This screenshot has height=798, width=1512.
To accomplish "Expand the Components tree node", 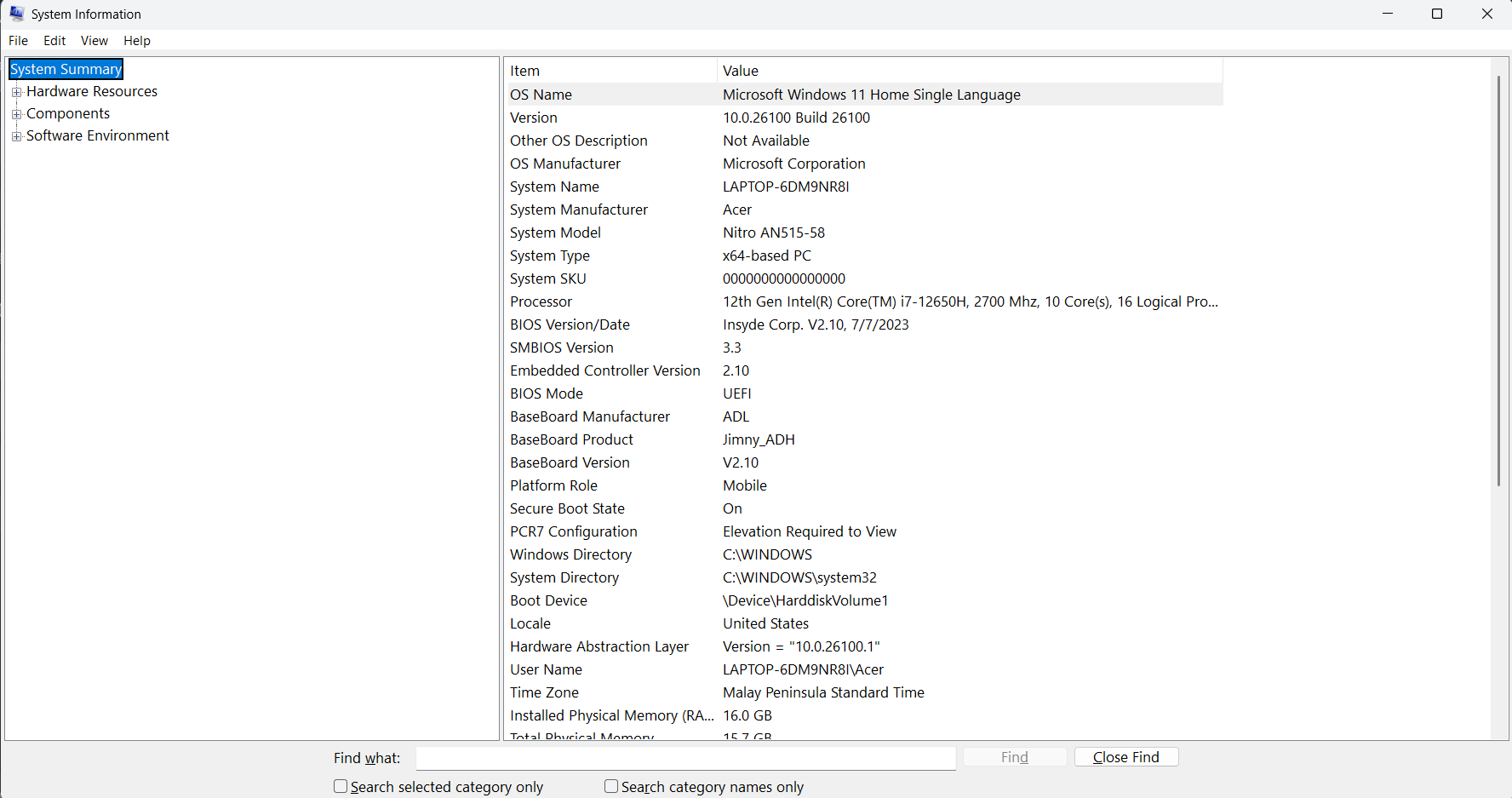I will coord(16,114).
